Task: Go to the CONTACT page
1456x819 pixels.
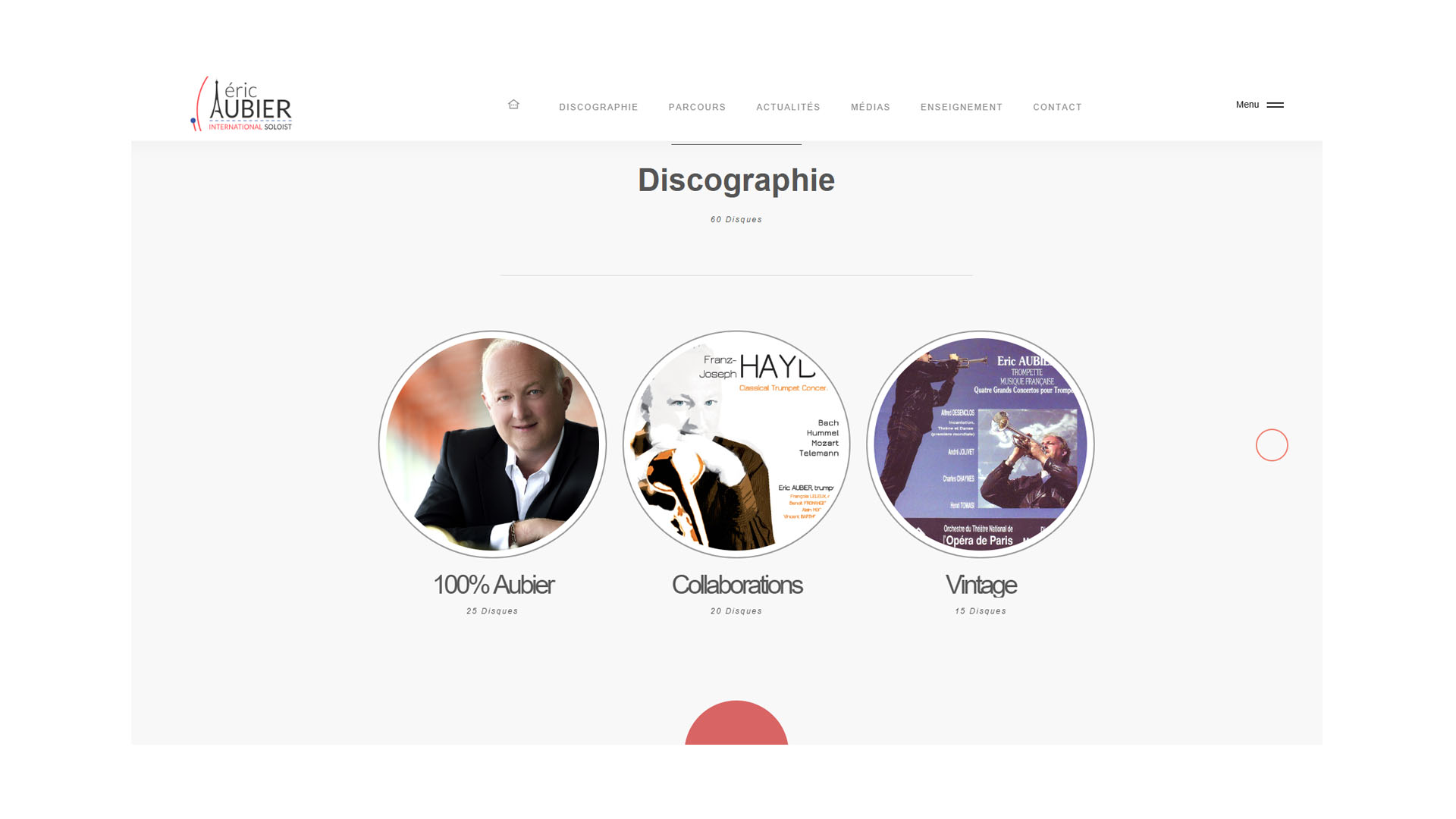Action: (x=1057, y=107)
